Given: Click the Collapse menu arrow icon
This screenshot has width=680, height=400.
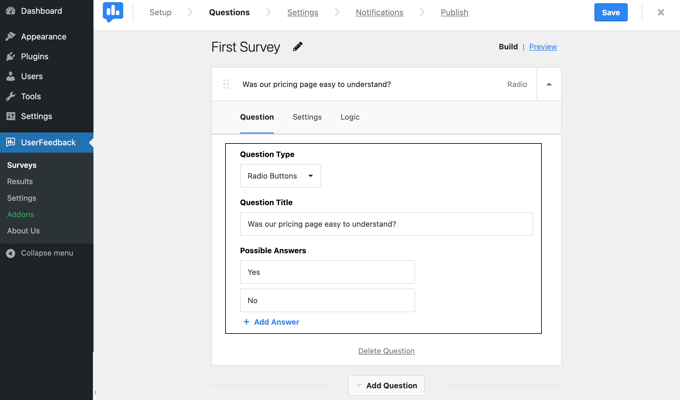Looking at the screenshot, I should (x=11, y=253).
